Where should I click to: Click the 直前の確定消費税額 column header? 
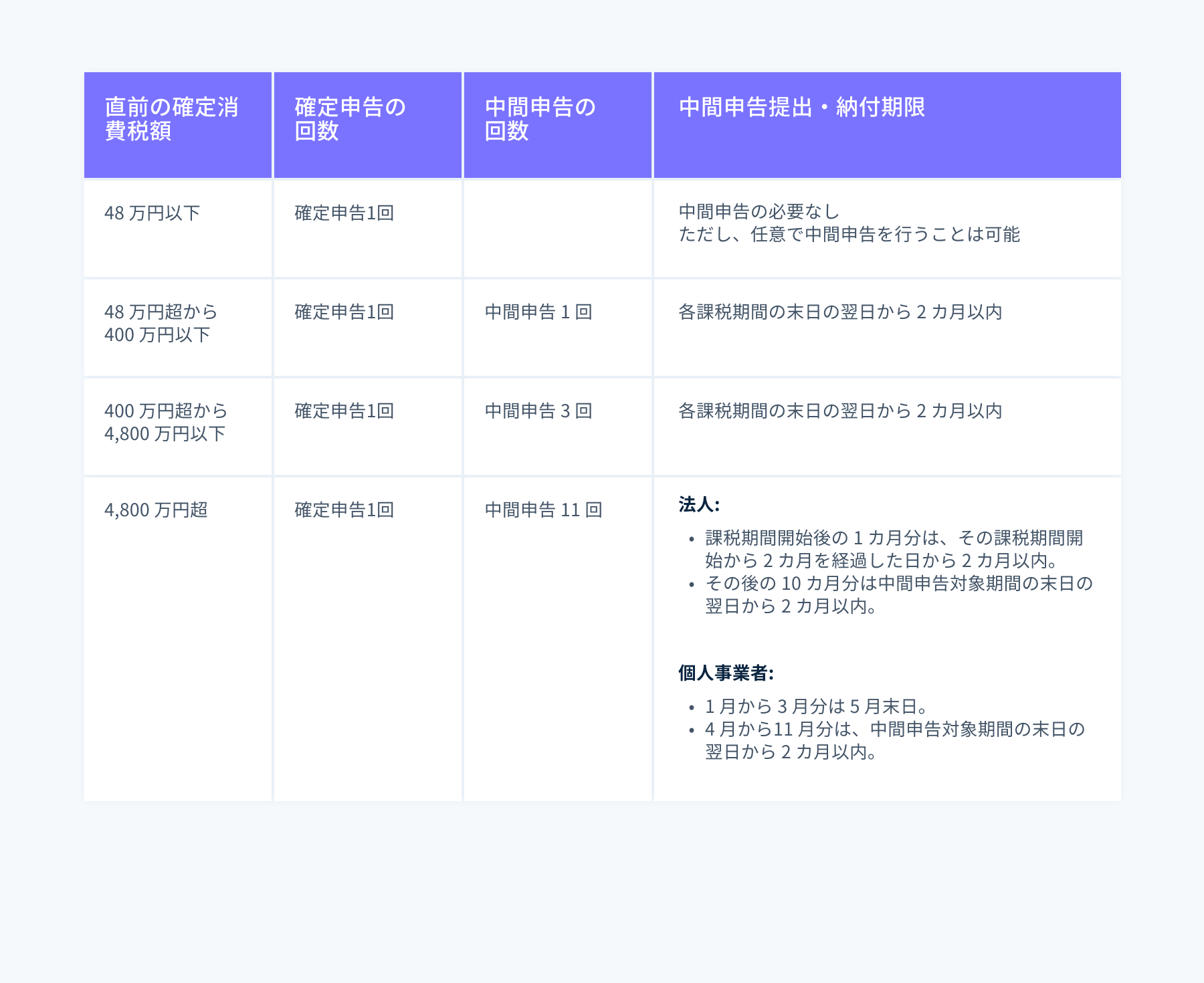(171, 119)
